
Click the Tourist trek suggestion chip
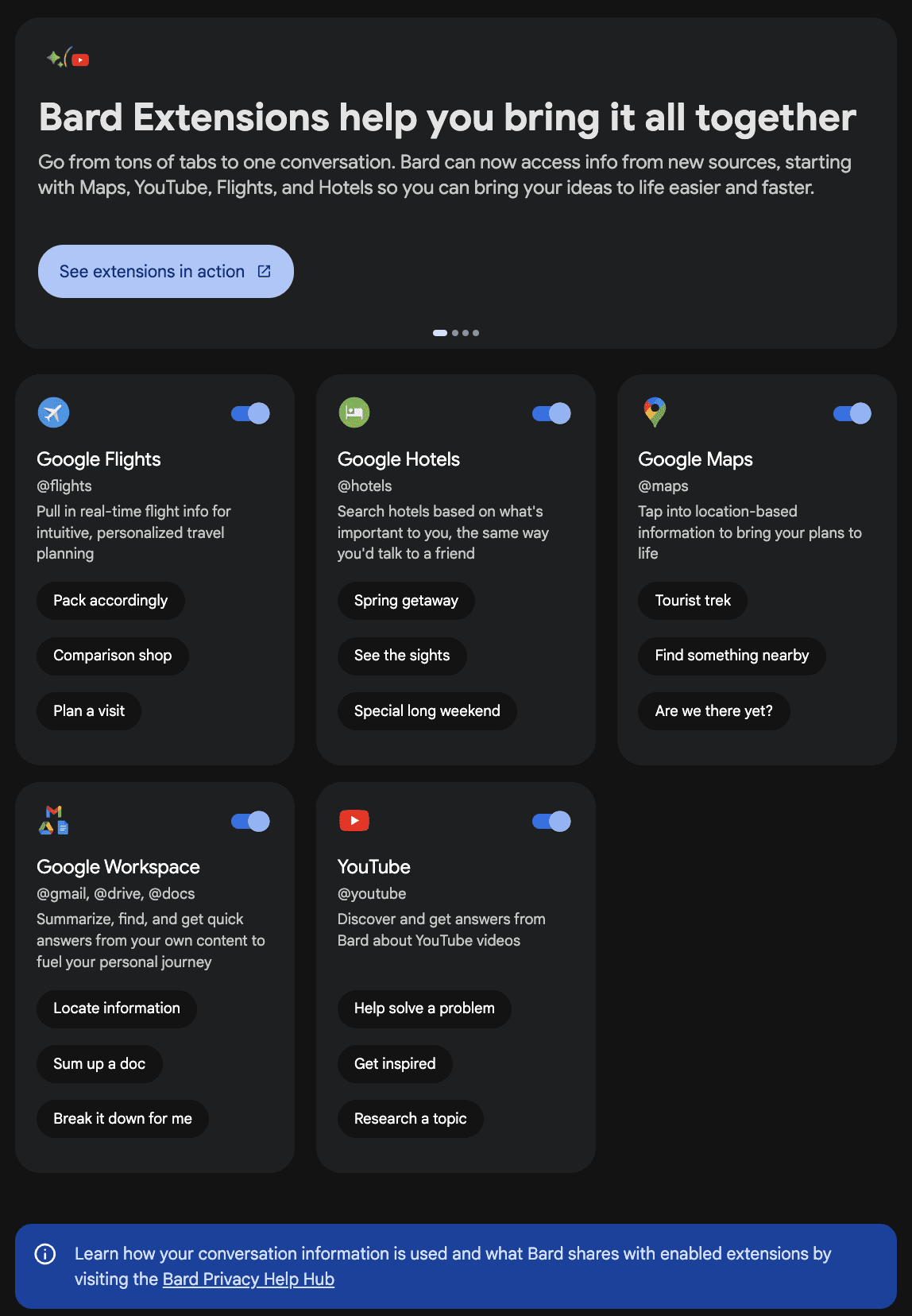pyautogui.click(x=692, y=600)
